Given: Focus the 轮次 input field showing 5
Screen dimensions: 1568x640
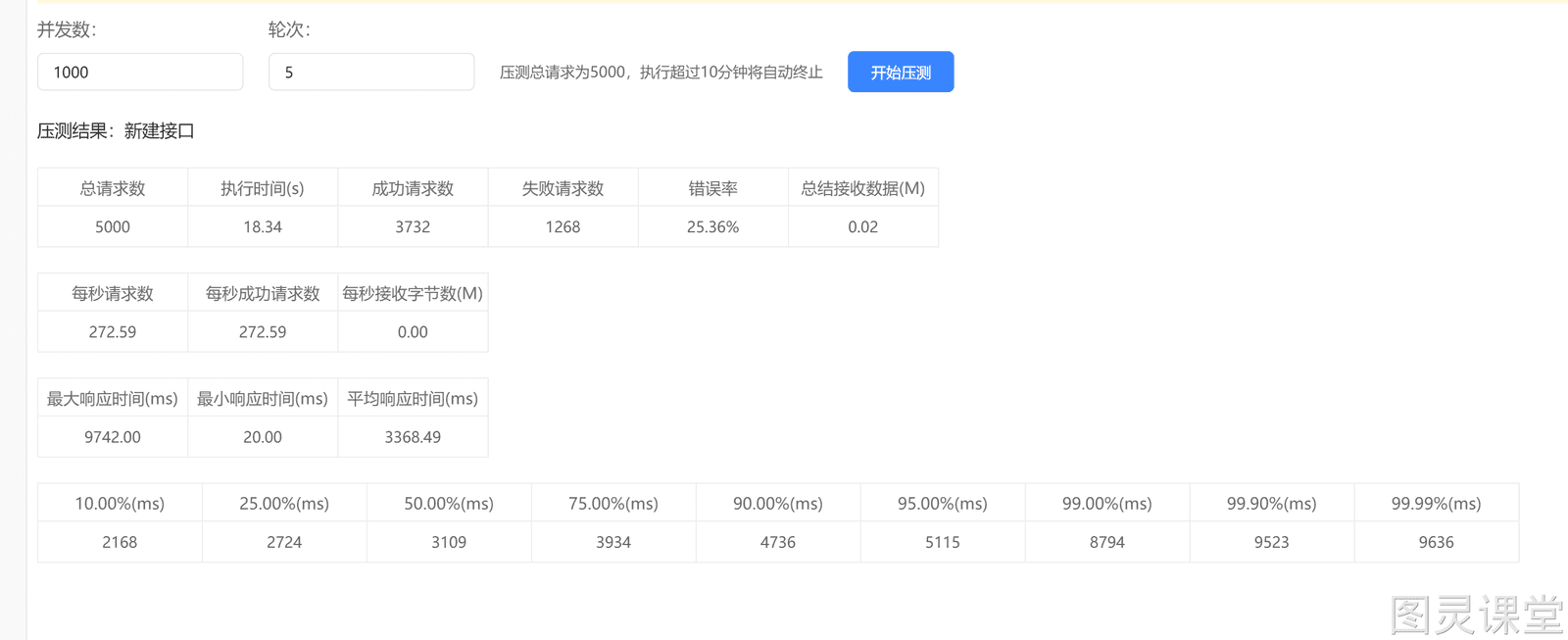Looking at the screenshot, I should coord(371,72).
